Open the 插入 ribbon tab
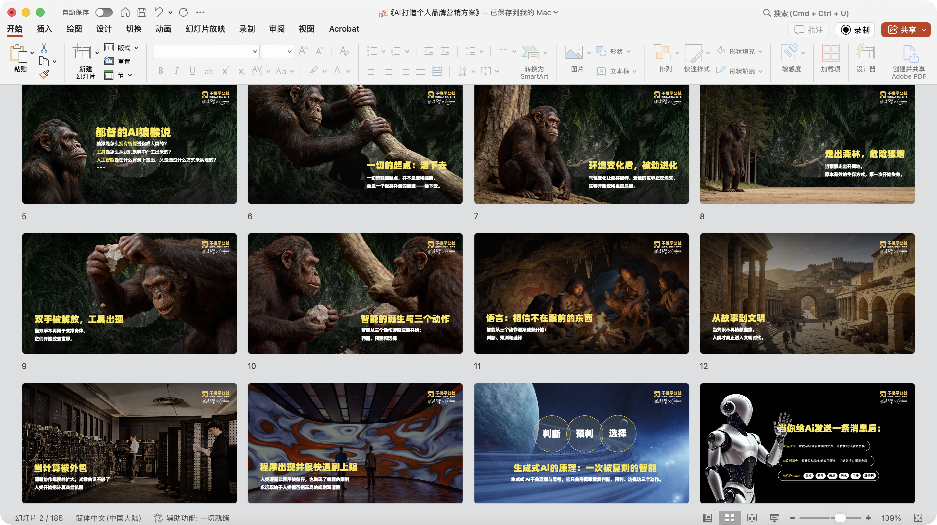This screenshot has height=525, width=937. pyautogui.click(x=45, y=29)
